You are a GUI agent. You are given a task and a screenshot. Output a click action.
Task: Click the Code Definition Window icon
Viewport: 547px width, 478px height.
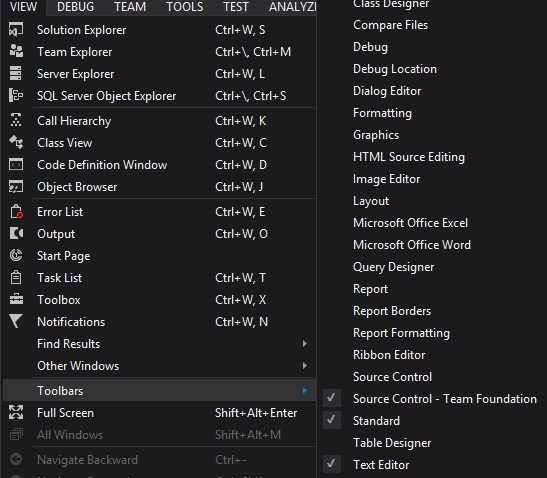point(16,164)
